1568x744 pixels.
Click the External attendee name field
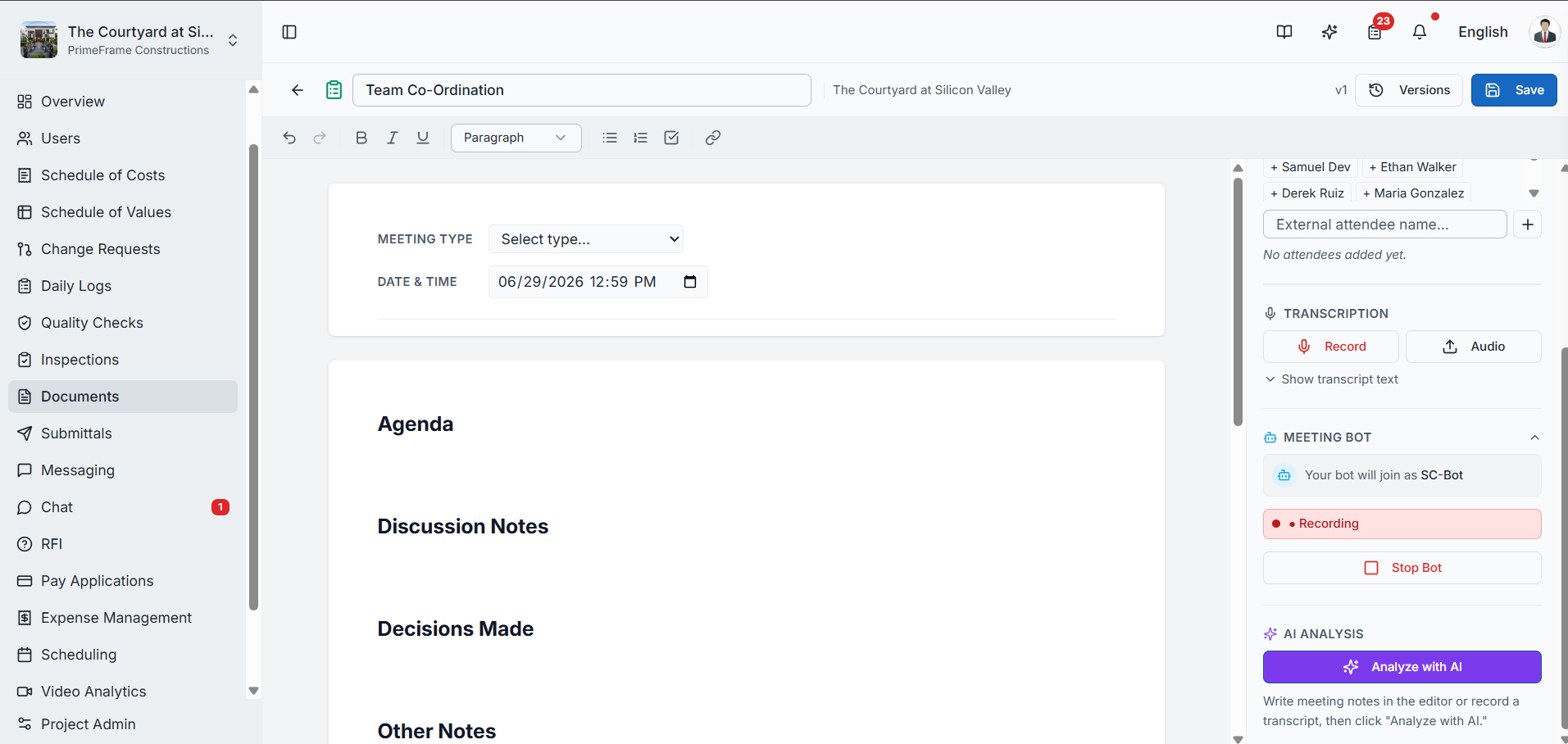[1385, 225]
